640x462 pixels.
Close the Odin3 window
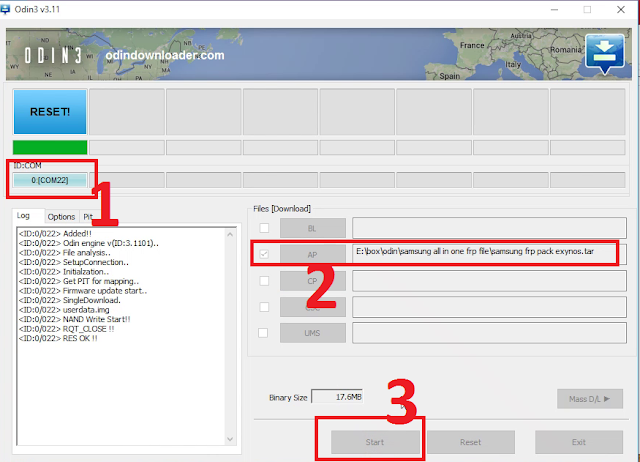point(621,9)
